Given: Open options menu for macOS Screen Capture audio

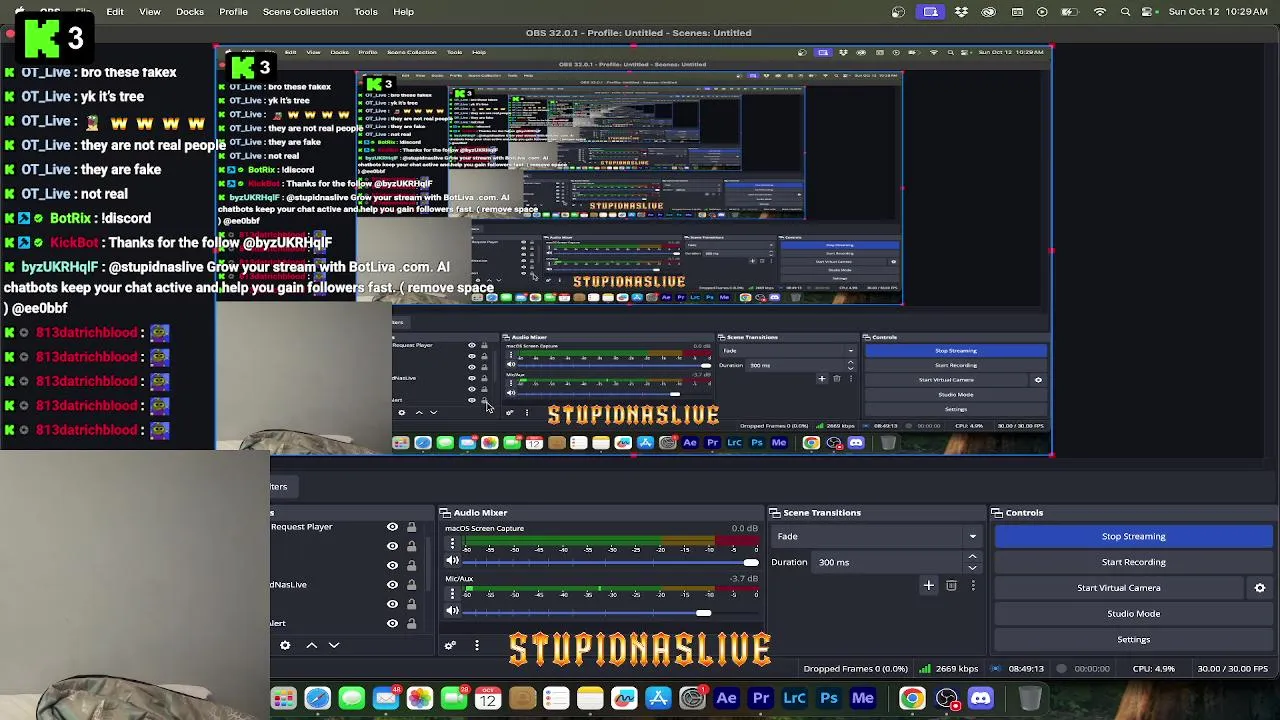Looking at the screenshot, I should click(452, 544).
